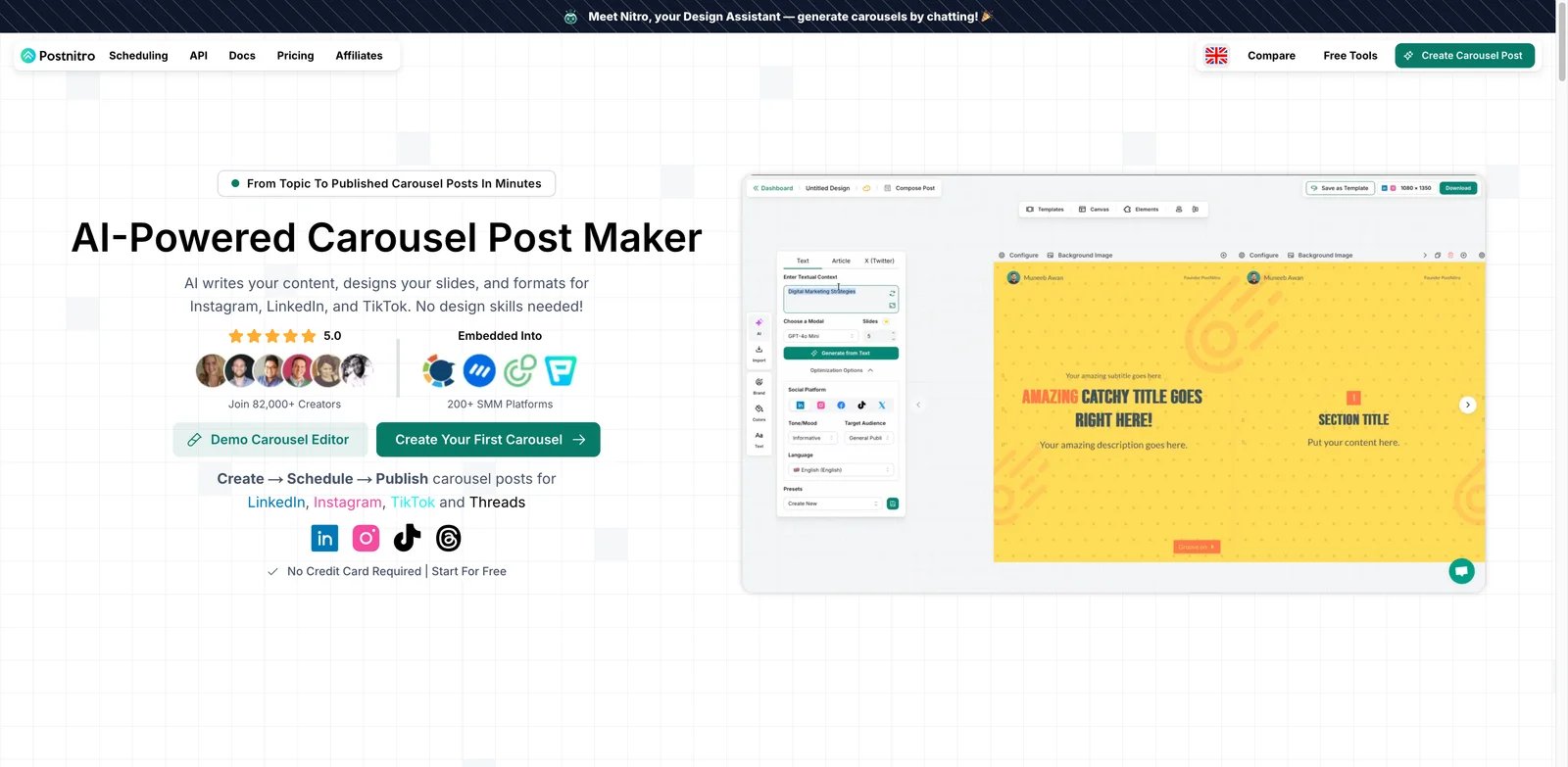This screenshot has height=767, width=1568.
Task: Click the Save as Template button
Action: tap(1340, 188)
